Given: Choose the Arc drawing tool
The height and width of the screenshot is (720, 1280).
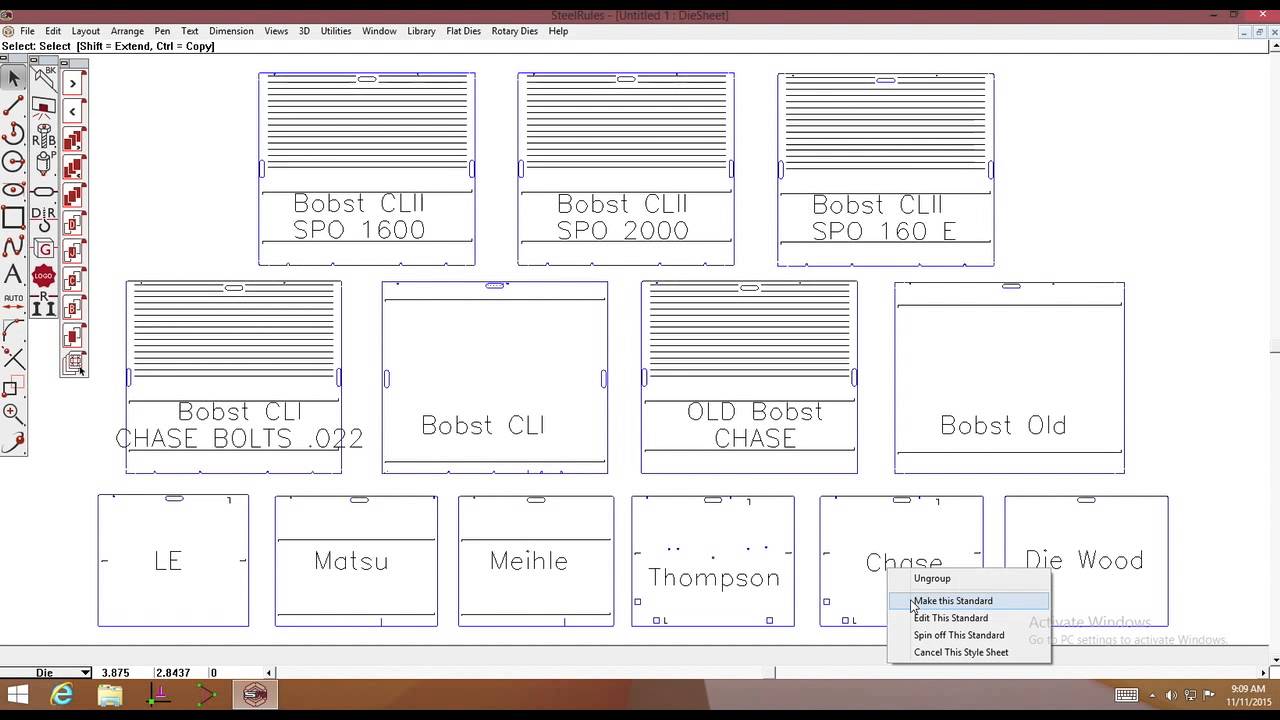Looking at the screenshot, I should (14, 133).
